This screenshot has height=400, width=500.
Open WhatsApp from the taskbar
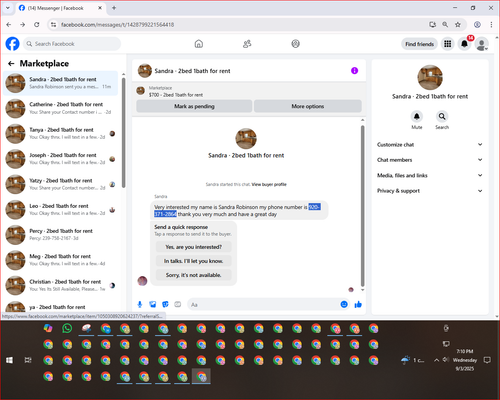[67, 328]
